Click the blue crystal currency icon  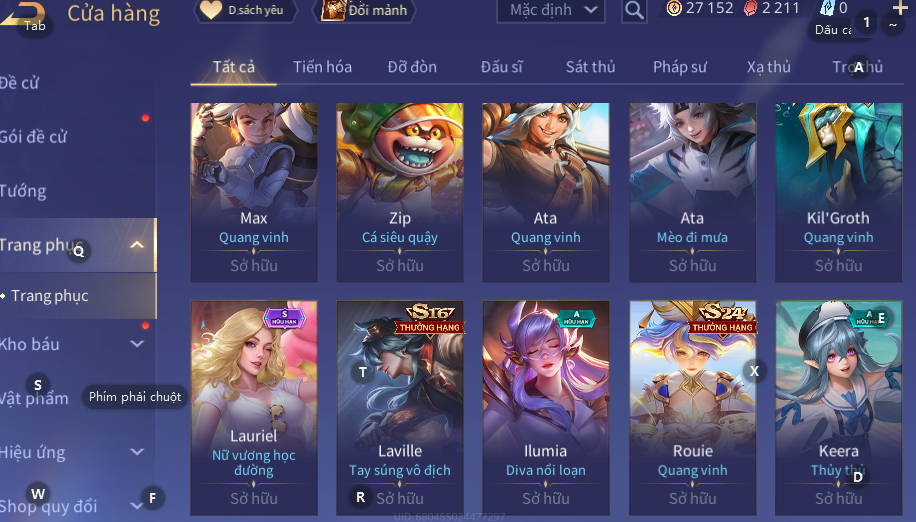[x=827, y=8]
